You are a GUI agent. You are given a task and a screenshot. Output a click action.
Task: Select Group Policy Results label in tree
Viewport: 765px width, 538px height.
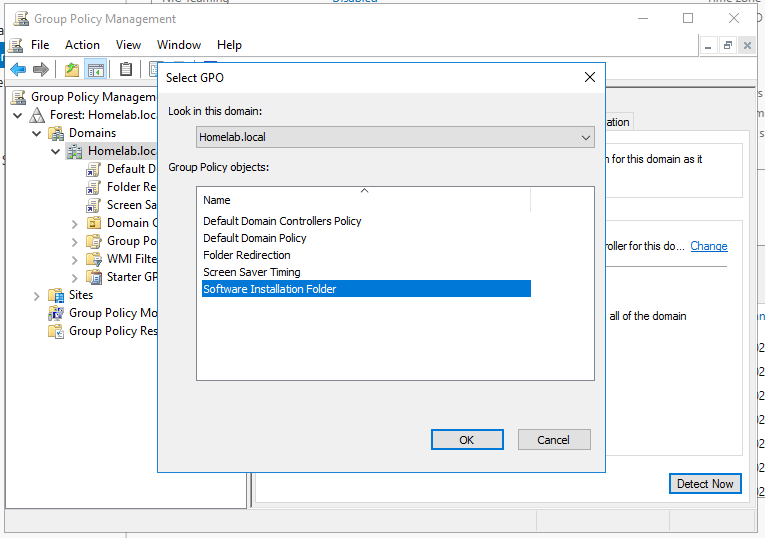tap(113, 331)
